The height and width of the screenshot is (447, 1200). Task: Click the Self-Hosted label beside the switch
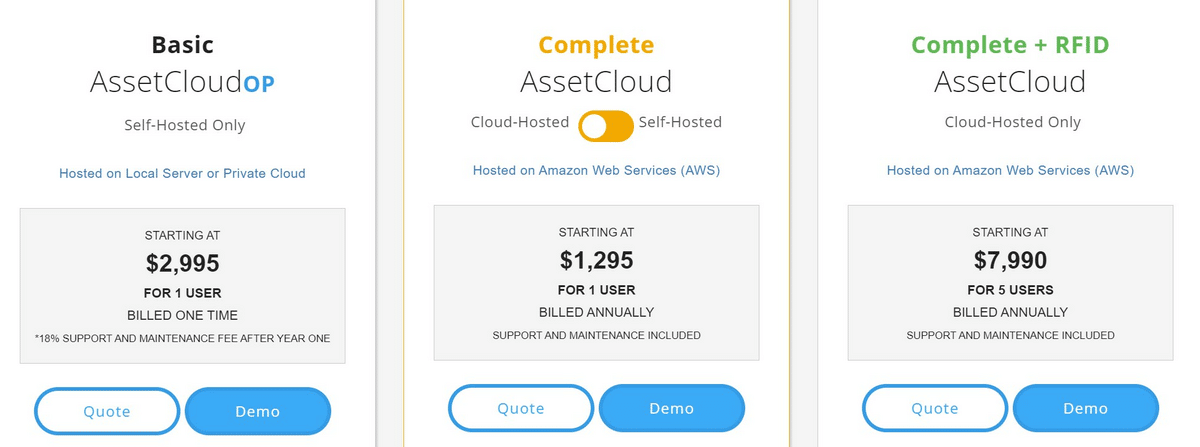coord(679,122)
